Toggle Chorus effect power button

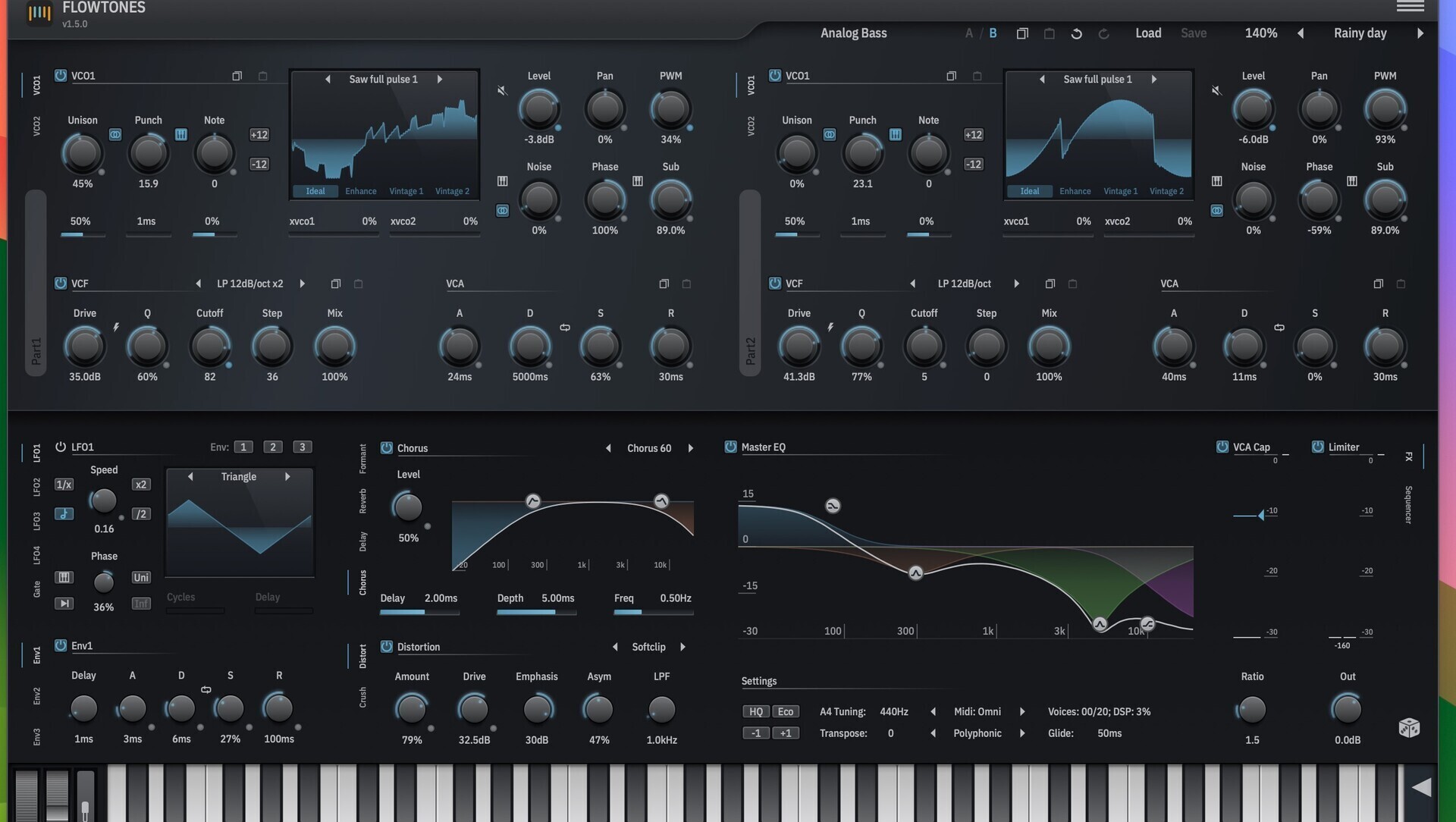(387, 448)
